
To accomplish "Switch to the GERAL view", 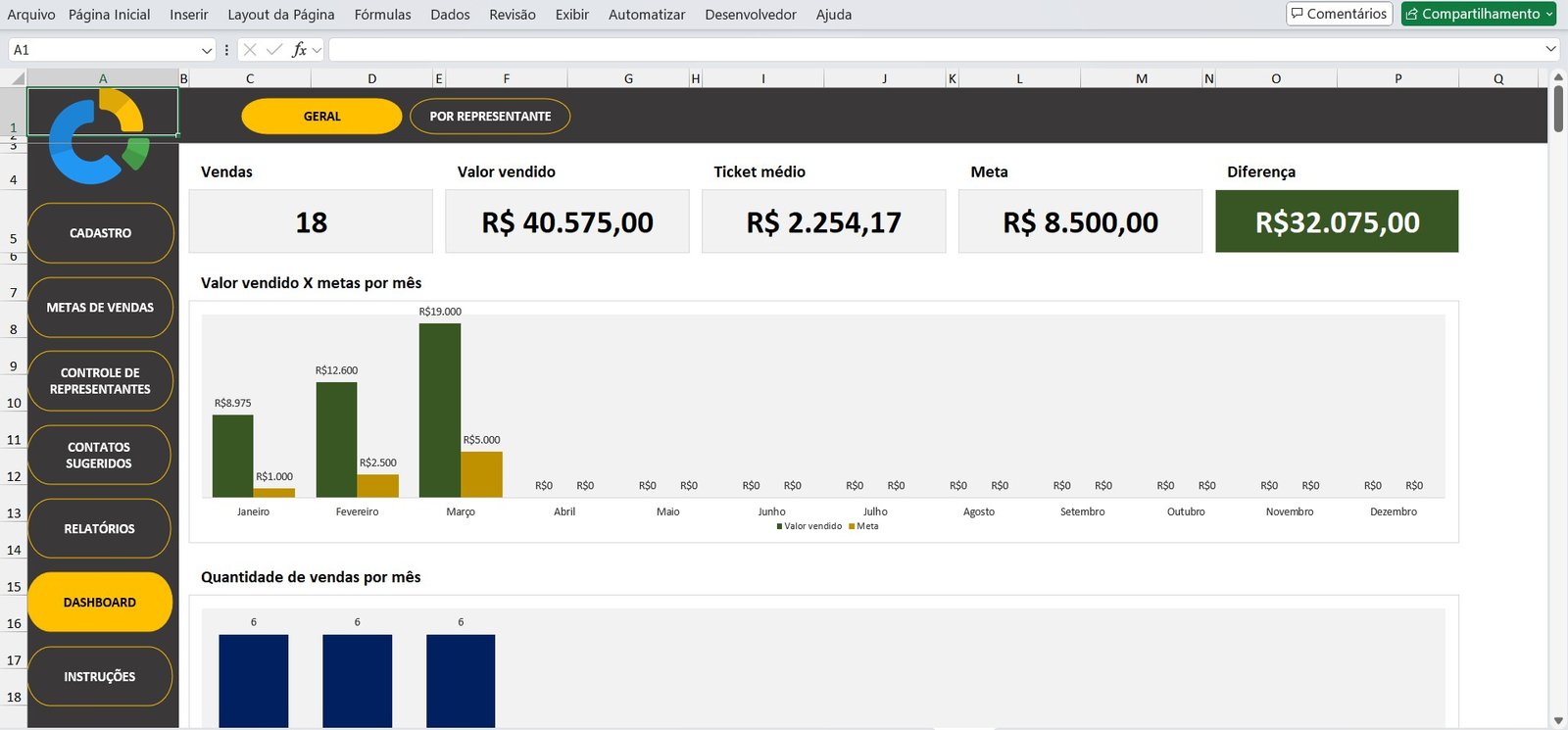I will [x=321, y=117].
